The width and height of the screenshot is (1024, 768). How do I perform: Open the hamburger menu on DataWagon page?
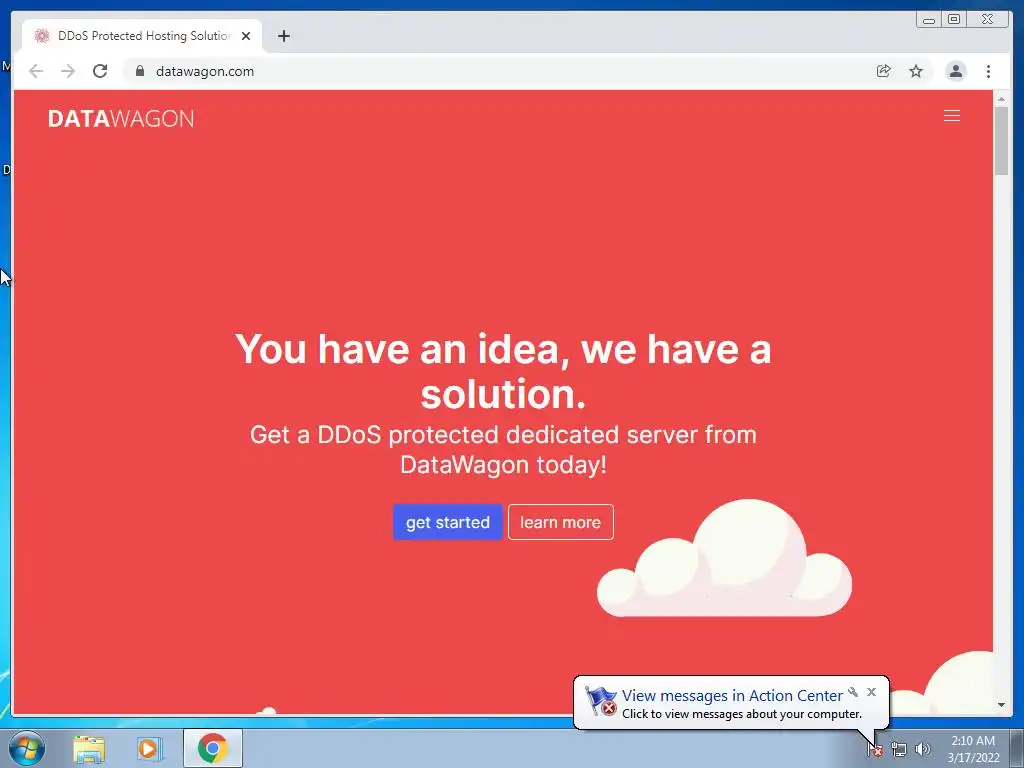[x=952, y=116]
